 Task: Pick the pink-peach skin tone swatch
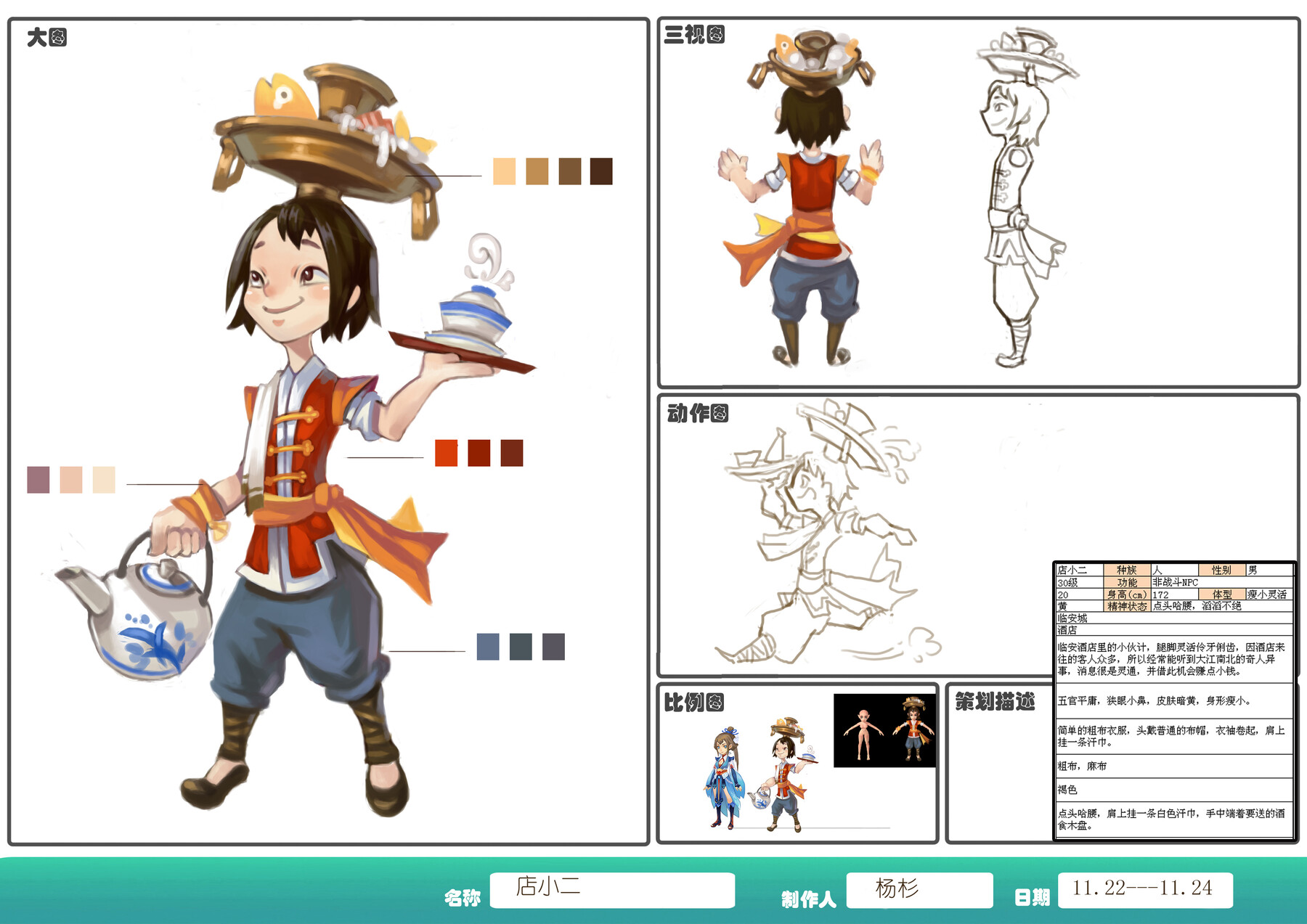coord(71,480)
